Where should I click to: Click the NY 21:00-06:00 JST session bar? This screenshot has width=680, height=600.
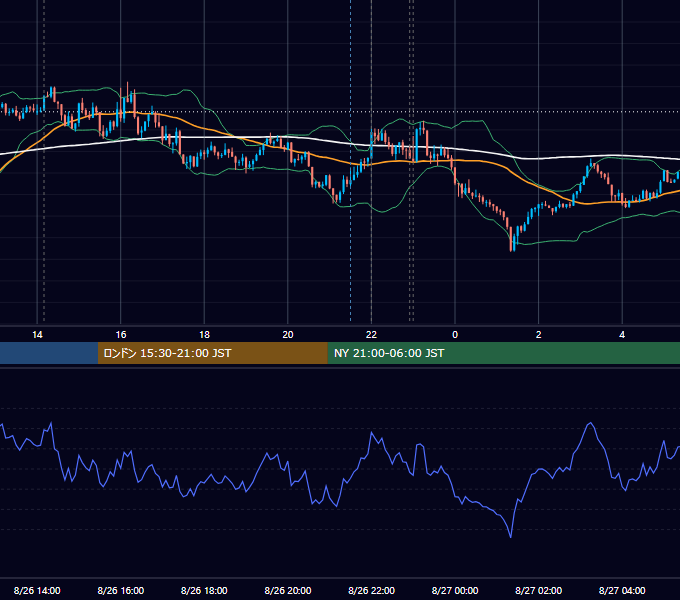503,353
